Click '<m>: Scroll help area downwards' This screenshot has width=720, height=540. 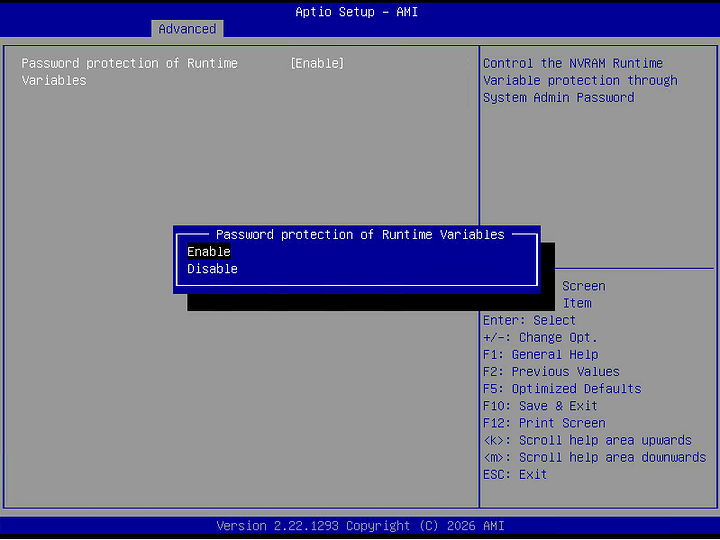click(x=595, y=457)
